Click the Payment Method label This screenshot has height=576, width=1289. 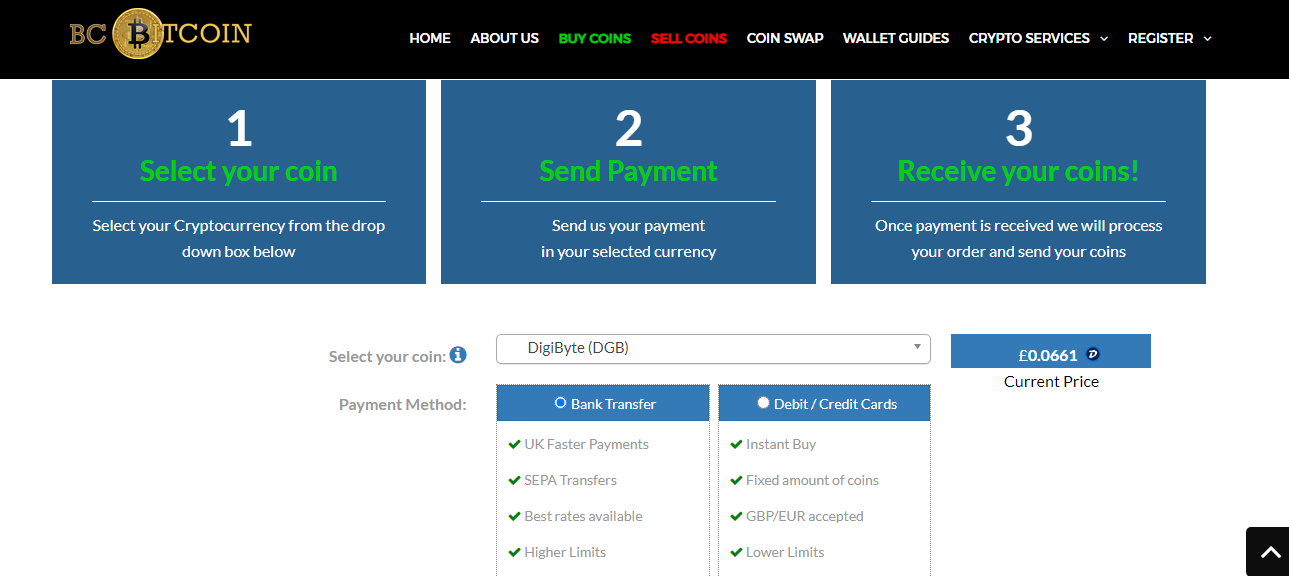[403, 405]
